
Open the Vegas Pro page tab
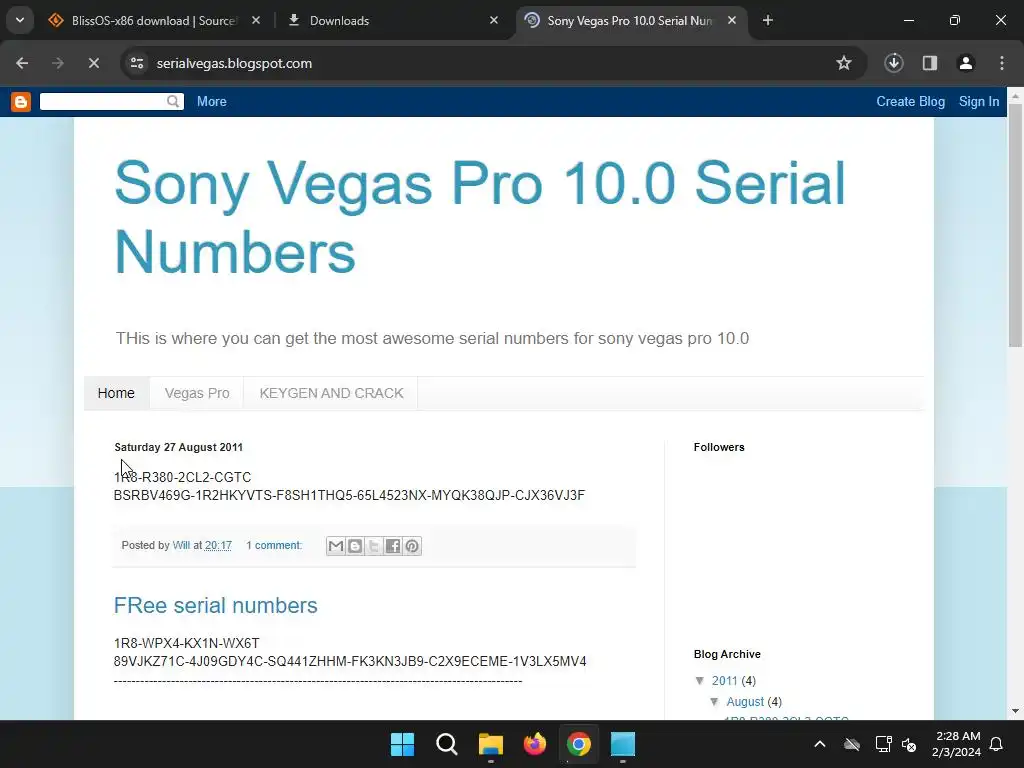pyautogui.click(x=197, y=393)
